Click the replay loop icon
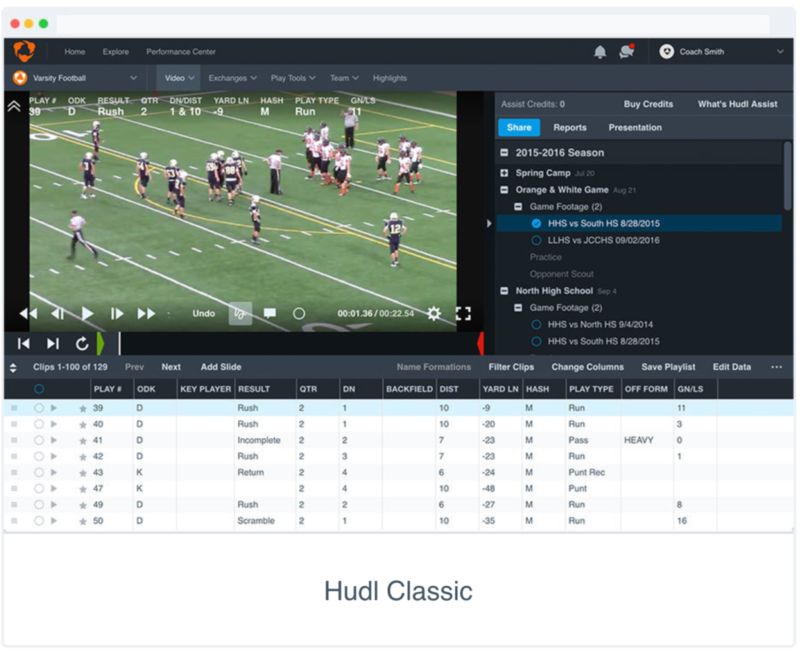The image size is (800, 657). (82, 344)
